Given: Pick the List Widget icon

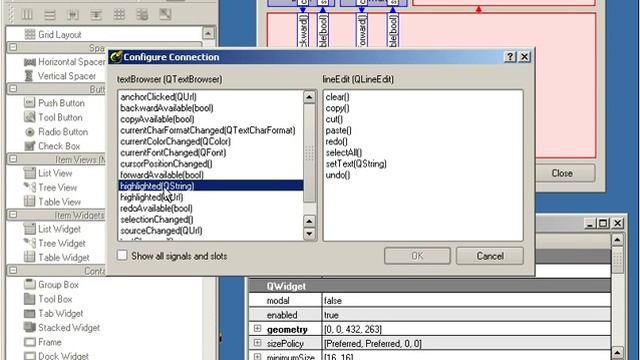Looking at the screenshot, I should [29, 229].
